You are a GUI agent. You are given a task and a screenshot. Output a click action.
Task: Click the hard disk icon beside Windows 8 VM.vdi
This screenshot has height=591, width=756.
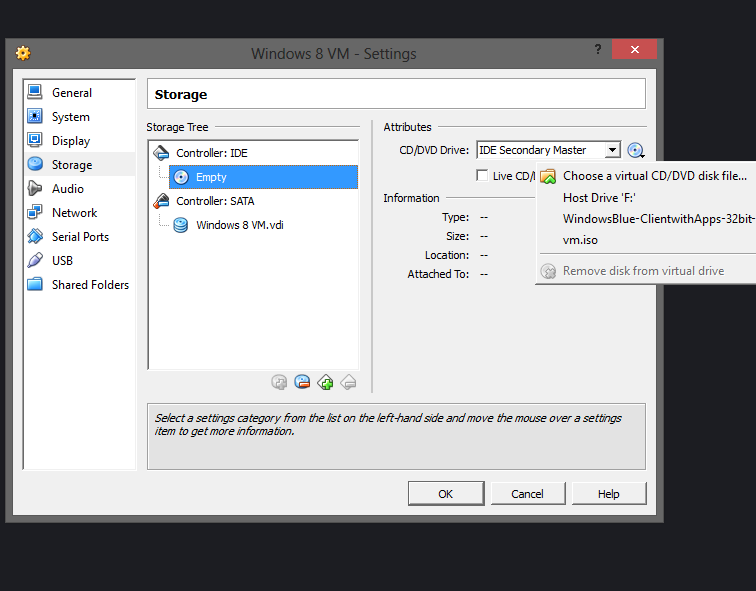point(181,225)
